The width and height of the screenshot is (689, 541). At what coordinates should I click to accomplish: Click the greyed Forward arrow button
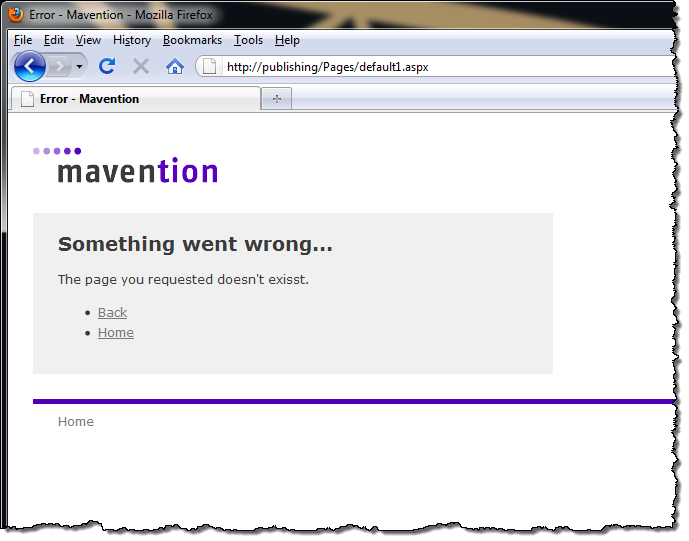point(59,67)
